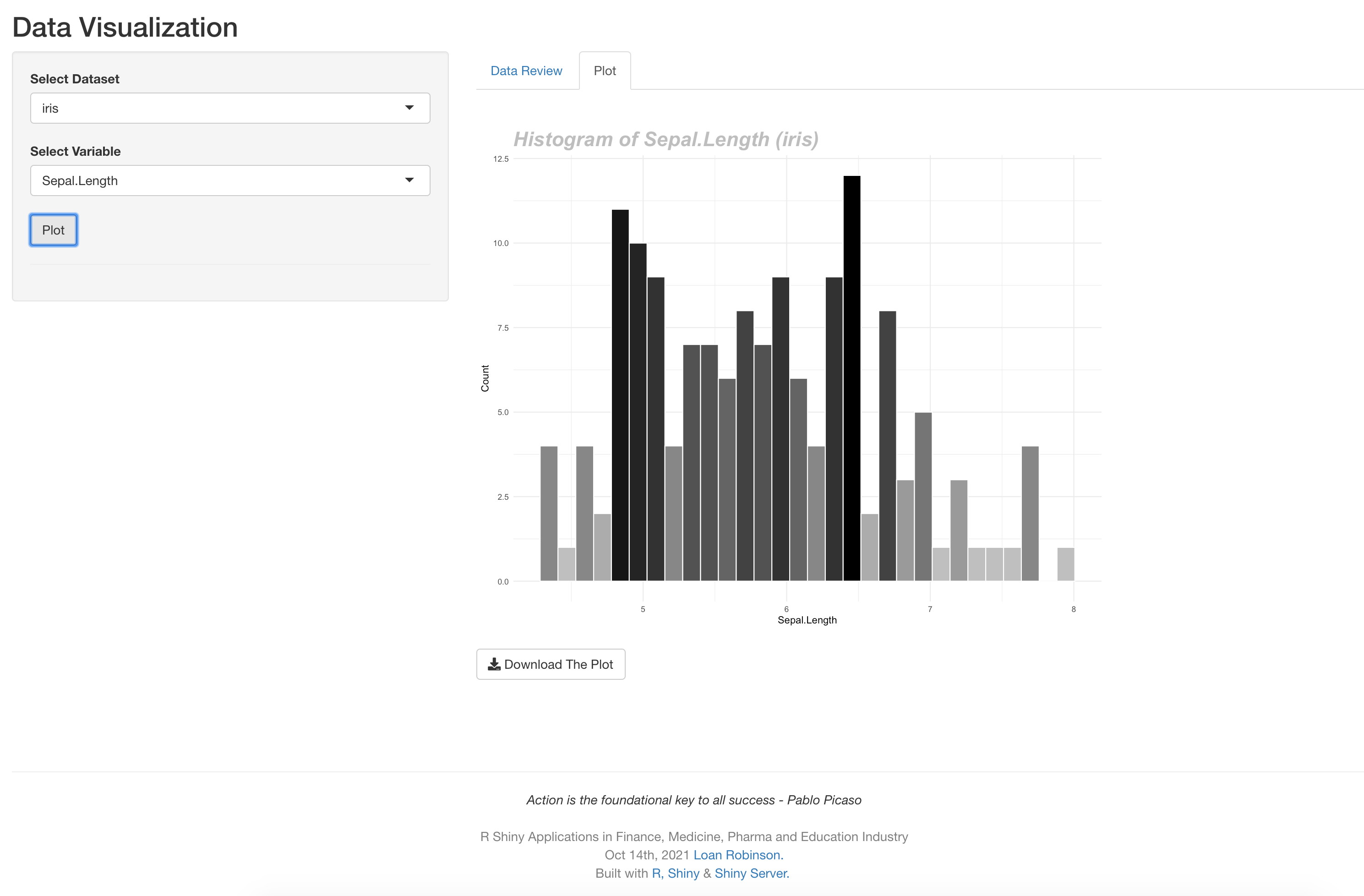Click the leftmost gray histogram bar
Viewport: 1364px width, 896px height.
click(x=548, y=513)
